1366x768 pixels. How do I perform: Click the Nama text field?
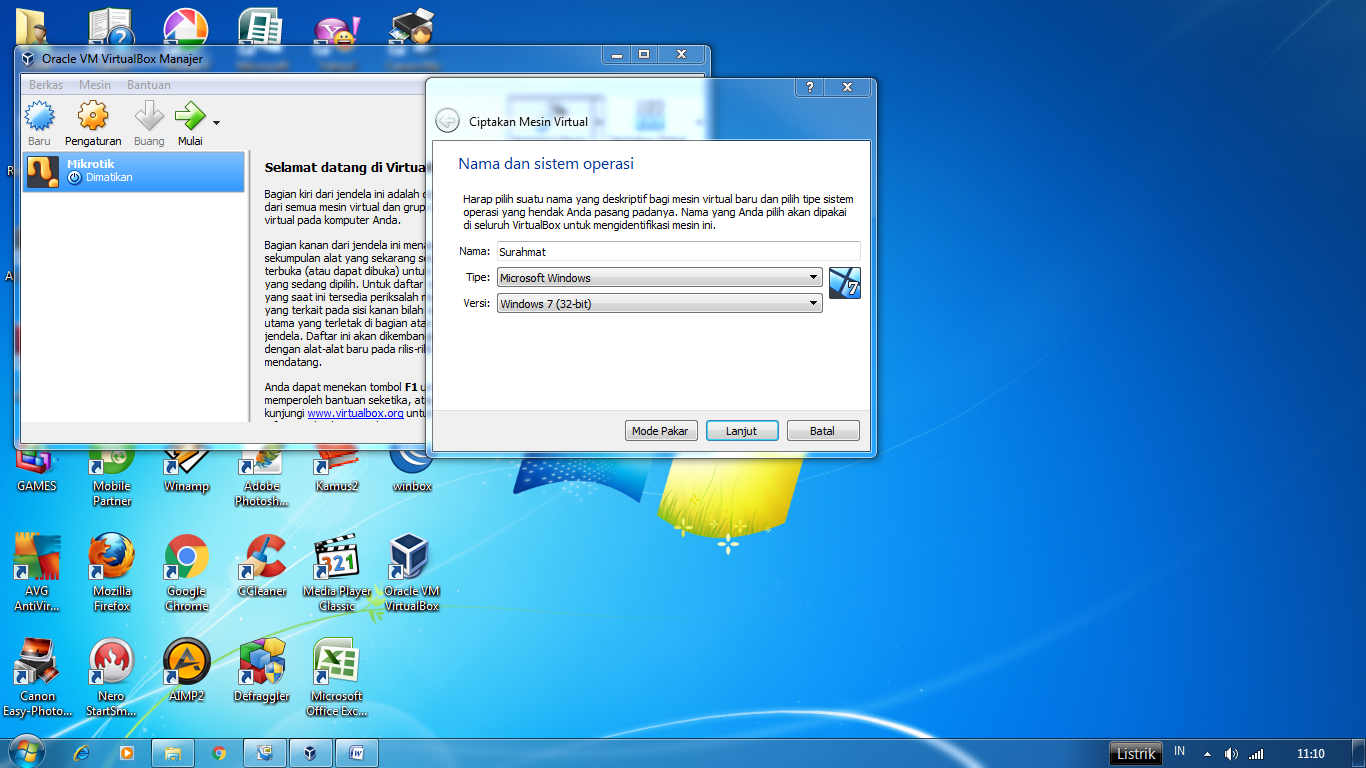[678, 252]
